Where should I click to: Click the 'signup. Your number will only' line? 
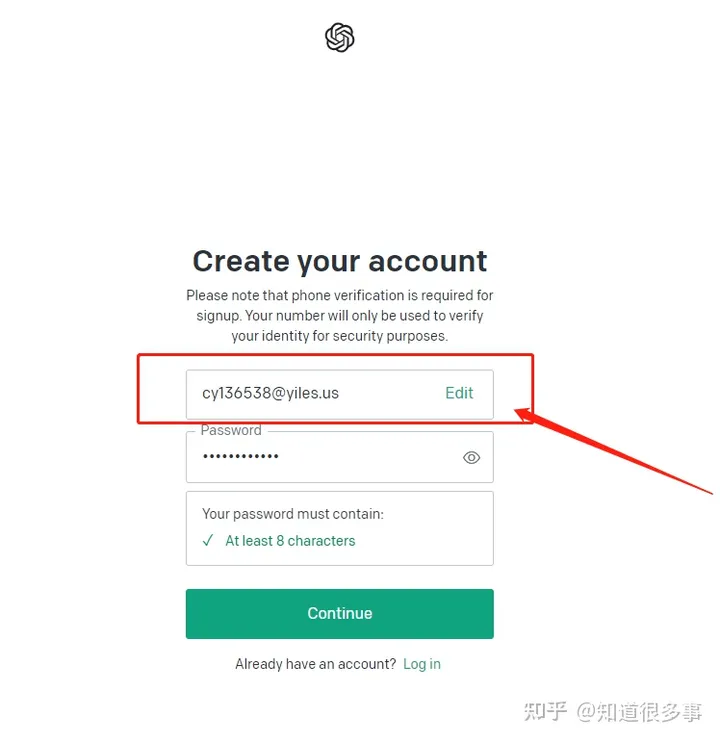click(x=340, y=316)
